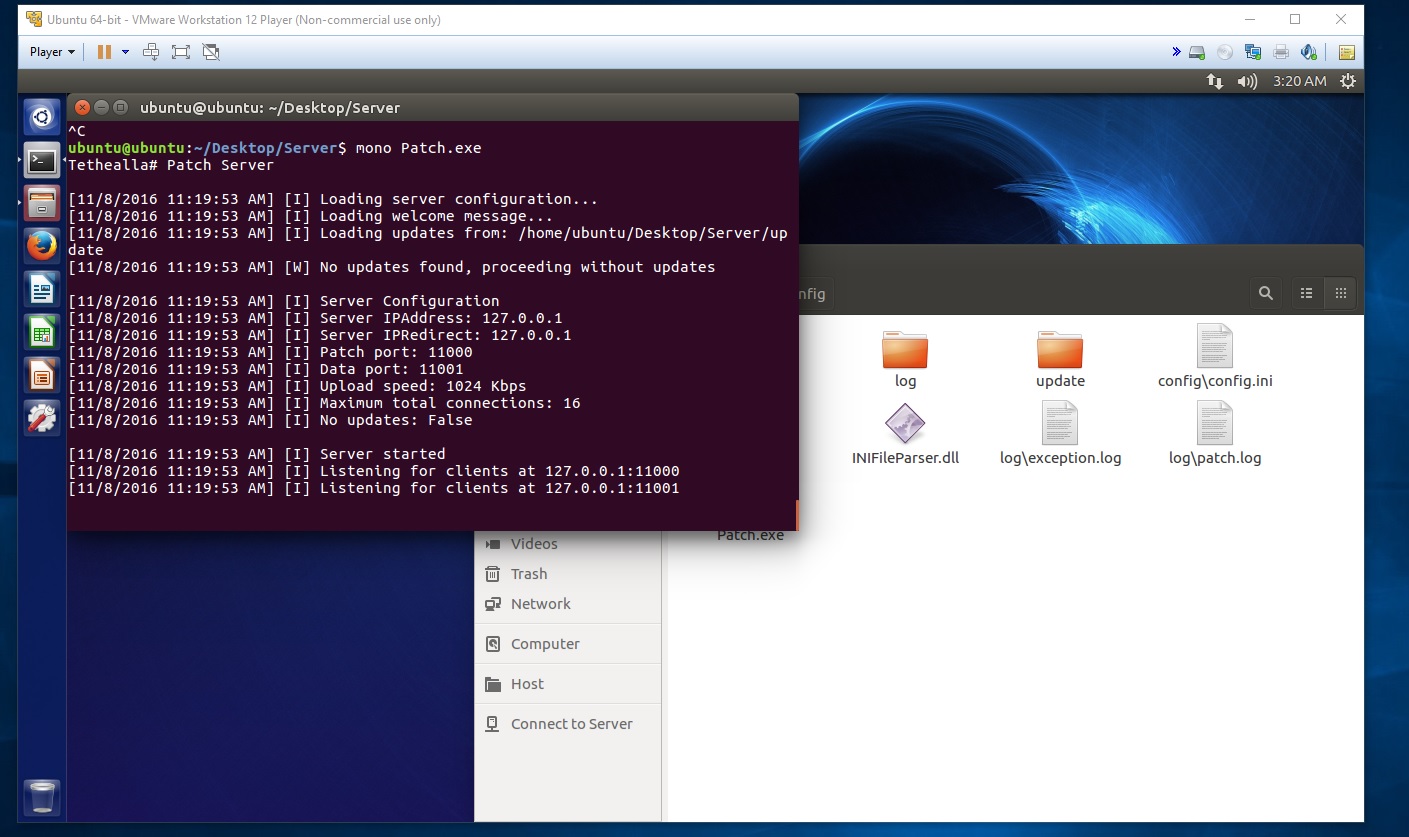Open the power options dropdown arrow beside pause
Image resolution: width=1409 pixels, height=837 pixels.
click(x=125, y=52)
